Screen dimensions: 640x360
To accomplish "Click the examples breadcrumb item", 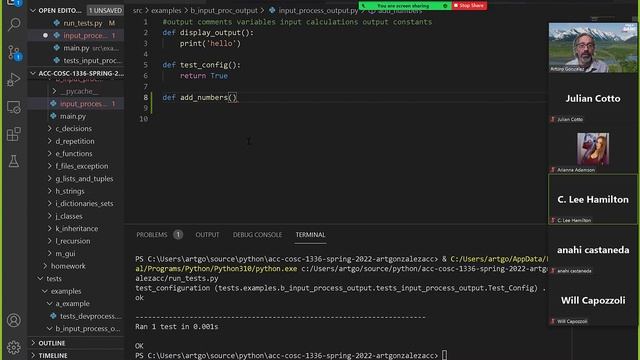I will tap(166, 11).
